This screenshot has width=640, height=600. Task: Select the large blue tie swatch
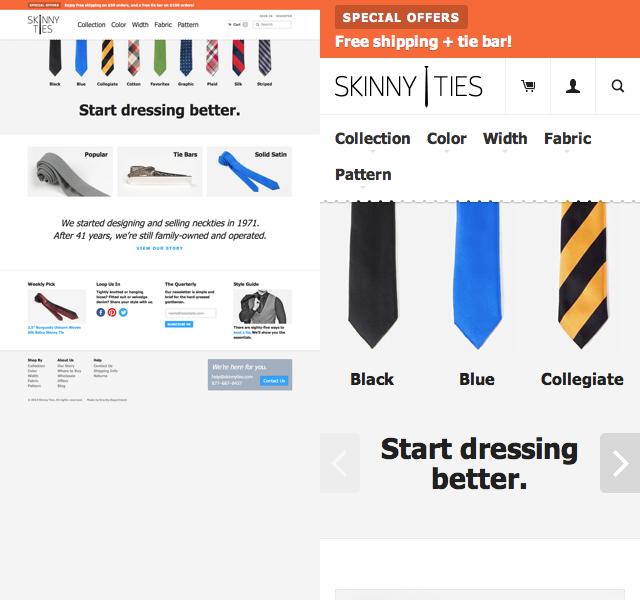coord(477,275)
